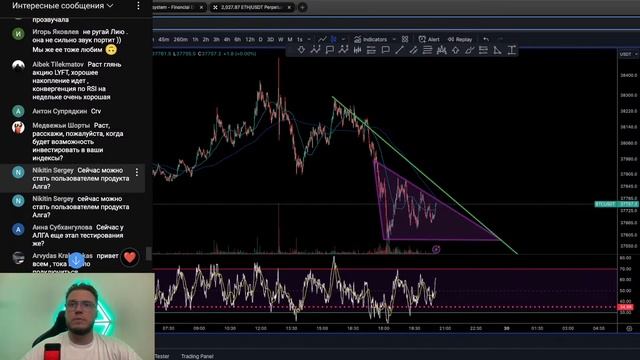This screenshot has height=360, width=640.
Task: Pick the horizontal levels drawing tool
Action: point(371,50)
